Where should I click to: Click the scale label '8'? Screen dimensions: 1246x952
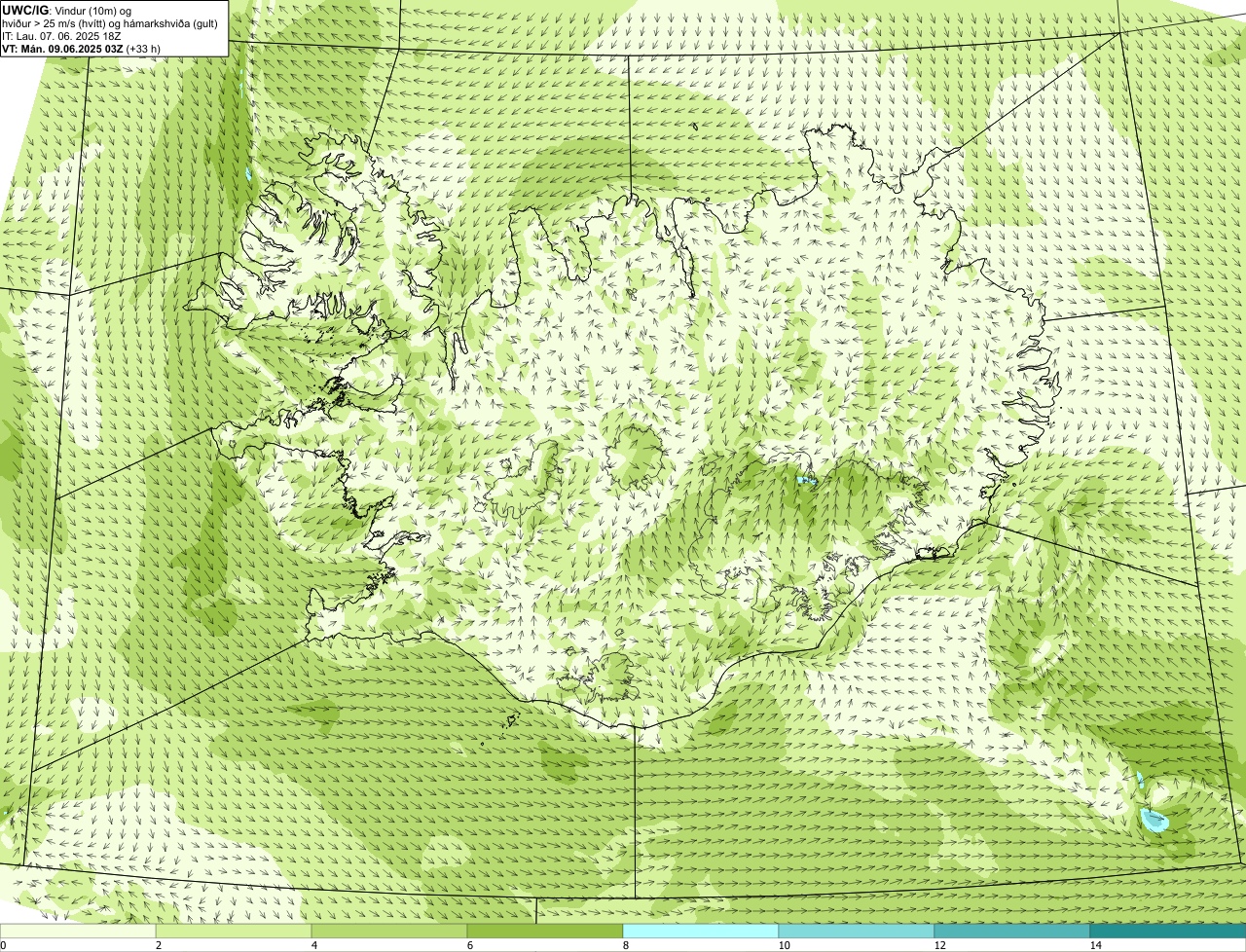click(625, 945)
